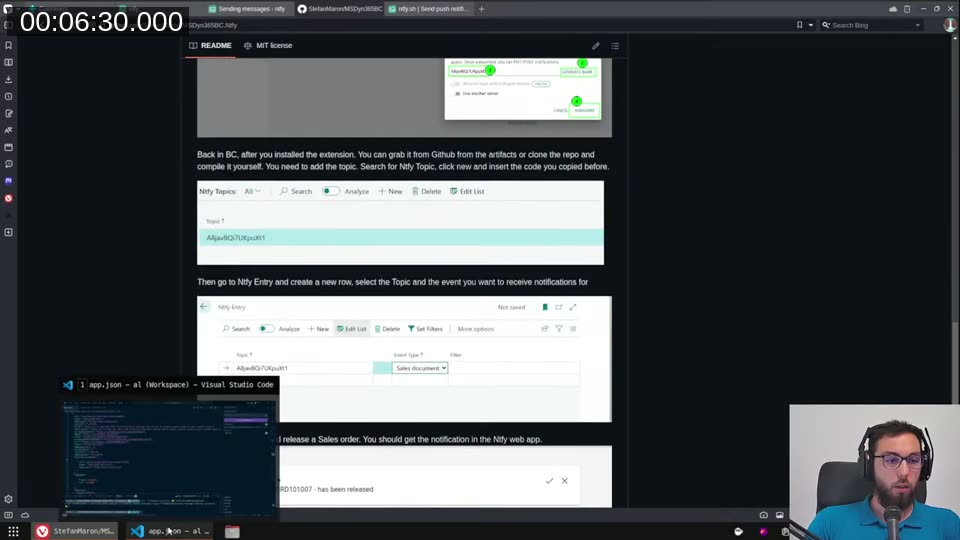Open the page capture camera tool

[763, 515]
